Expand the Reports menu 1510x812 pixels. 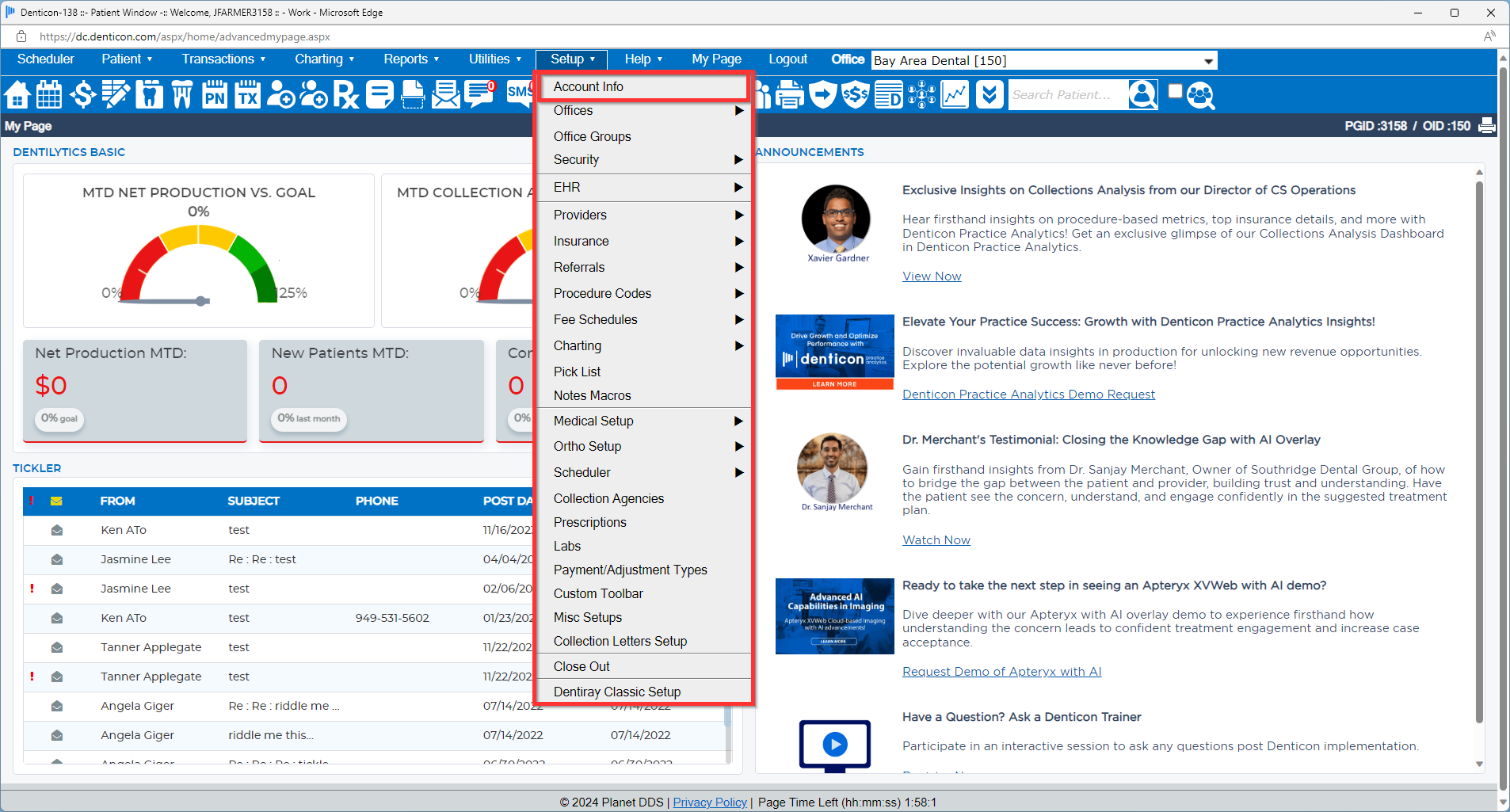pos(411,59)
